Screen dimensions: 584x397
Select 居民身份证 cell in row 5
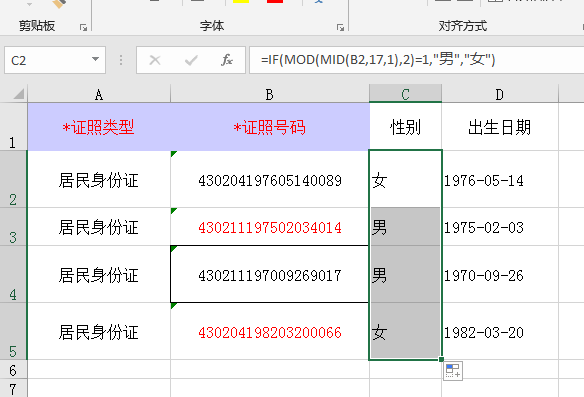[x=99, y=331]
